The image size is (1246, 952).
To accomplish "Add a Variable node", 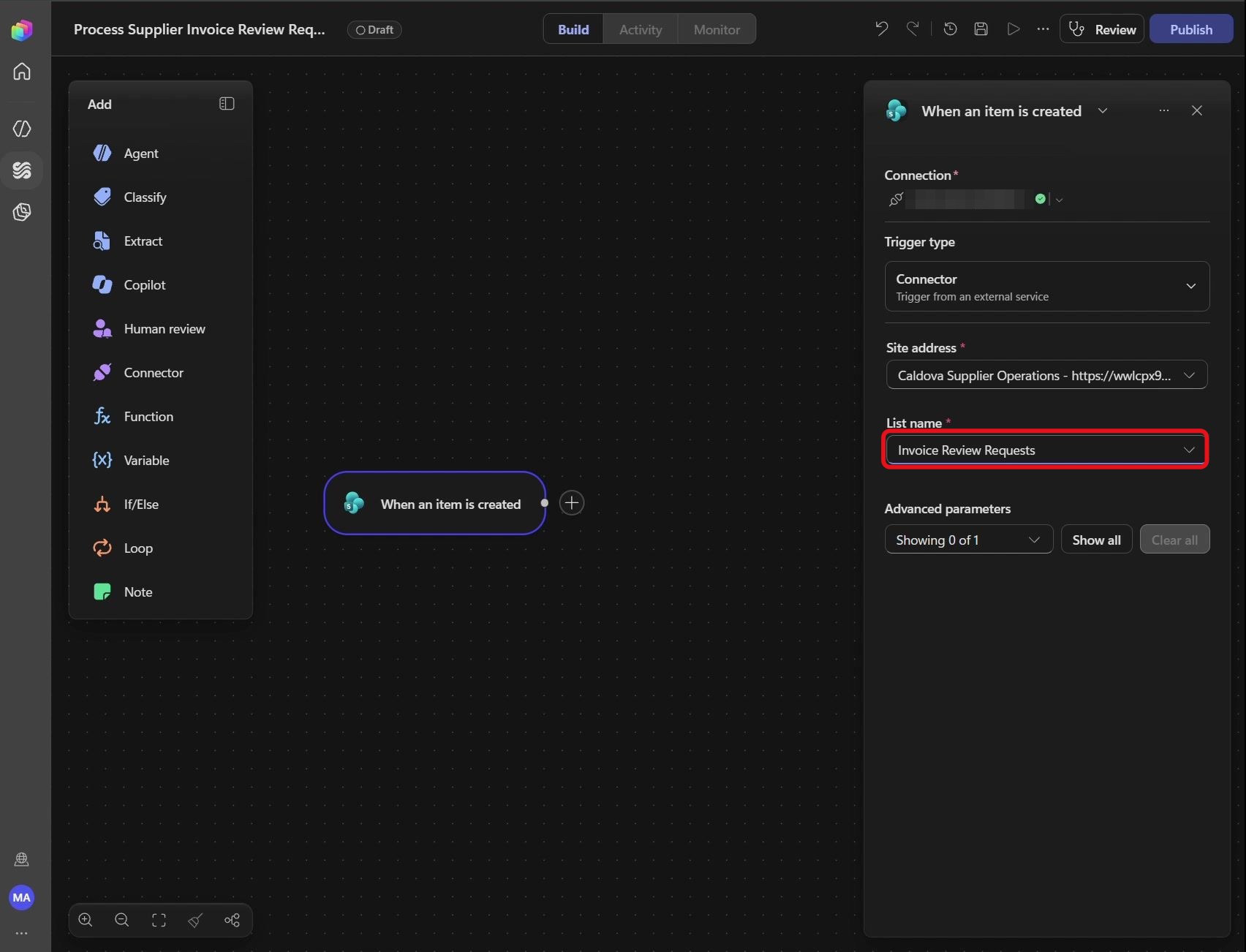I will [161, 461].
